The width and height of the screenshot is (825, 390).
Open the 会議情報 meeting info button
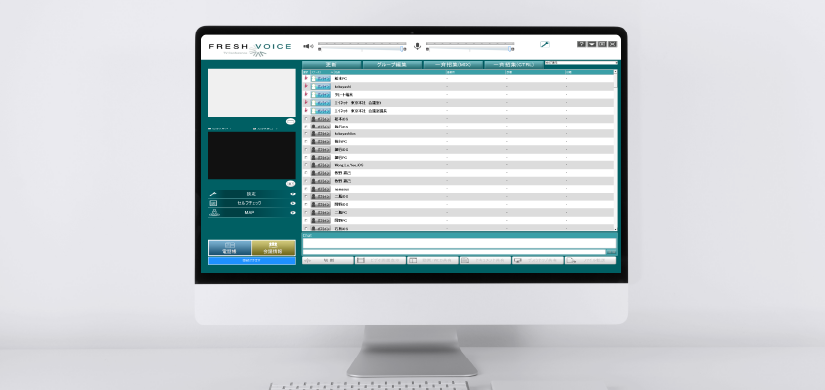point(273,248)
